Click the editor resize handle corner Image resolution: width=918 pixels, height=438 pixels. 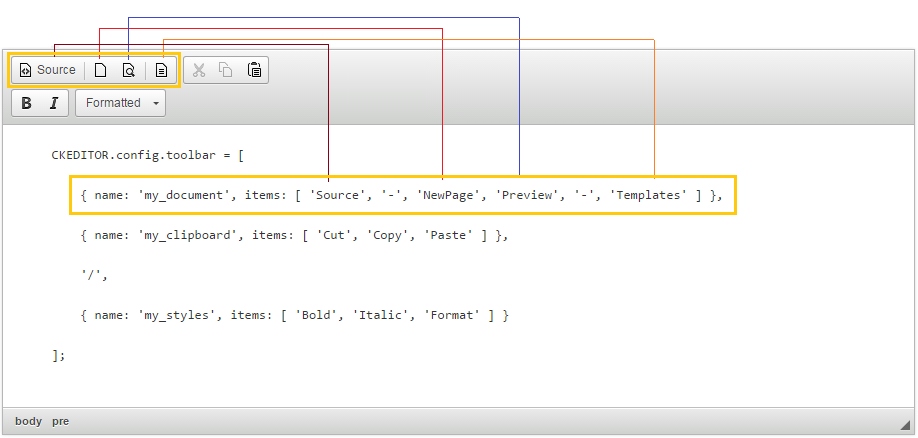tap(905, 425)
